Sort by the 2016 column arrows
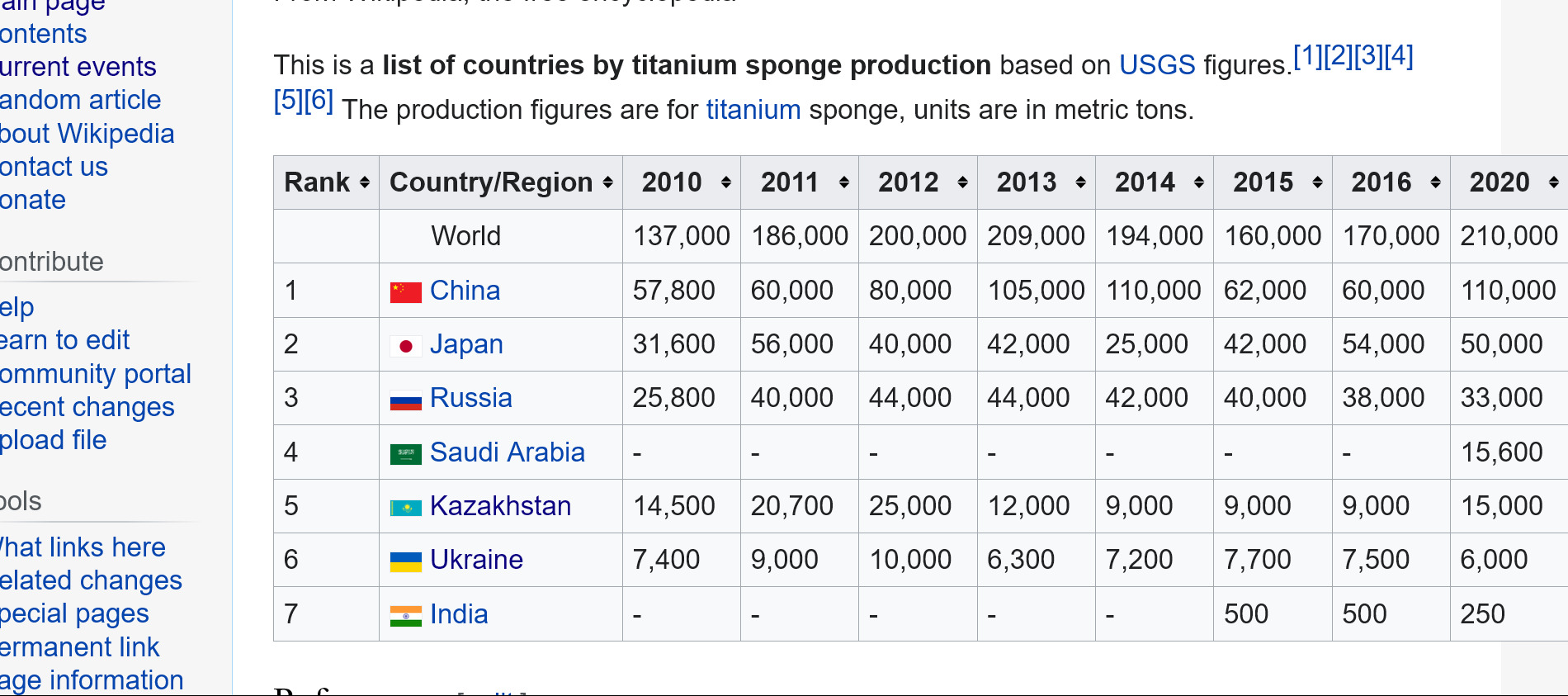The image size is (1568, 696). click(x=1435, y=182)
